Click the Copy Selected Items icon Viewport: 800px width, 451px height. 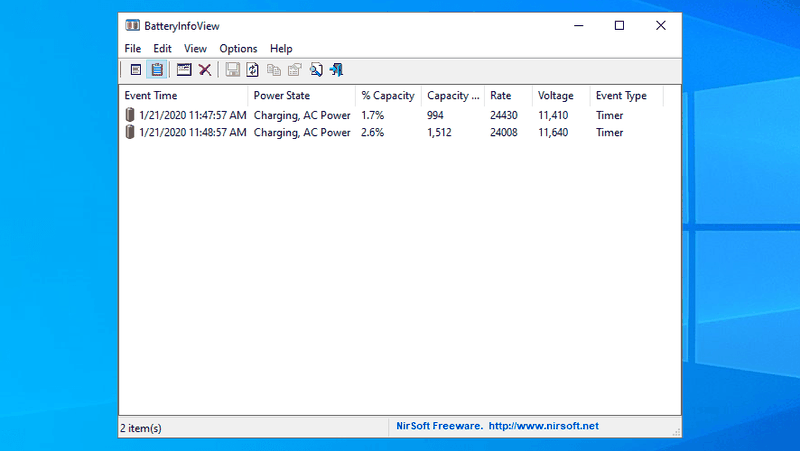click(274, 70)
